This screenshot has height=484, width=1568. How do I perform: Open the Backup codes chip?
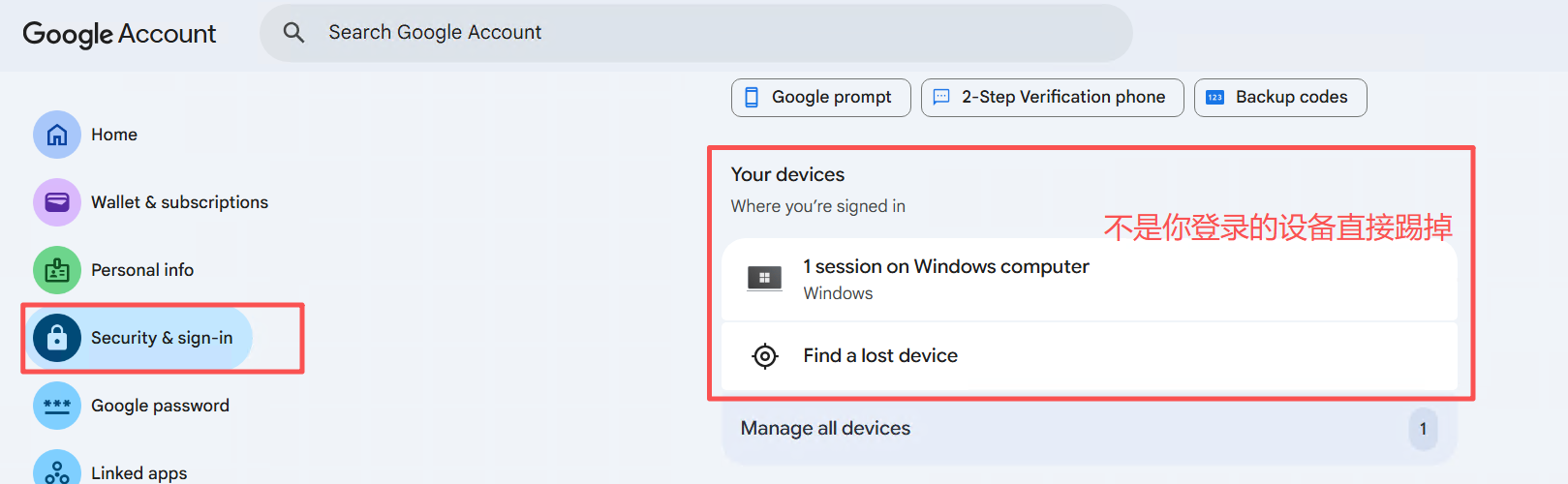point(1280,98)
